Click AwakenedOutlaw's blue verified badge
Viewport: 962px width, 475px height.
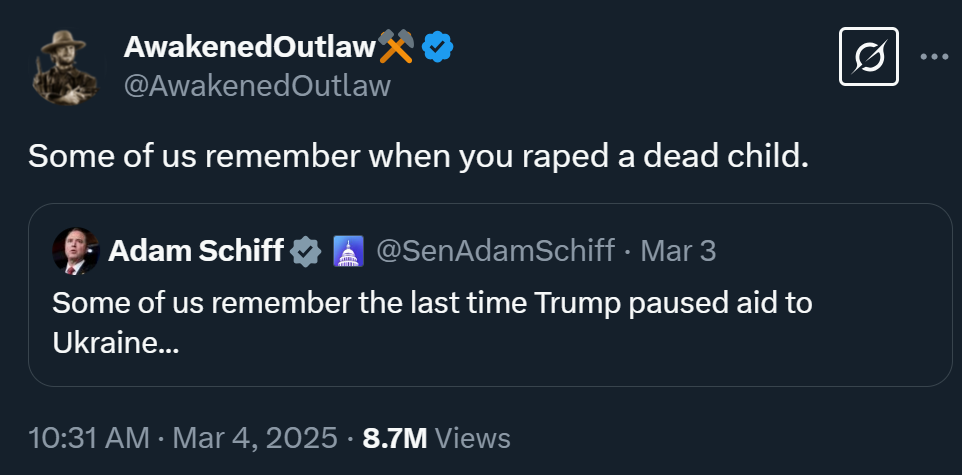click(437, 46)
